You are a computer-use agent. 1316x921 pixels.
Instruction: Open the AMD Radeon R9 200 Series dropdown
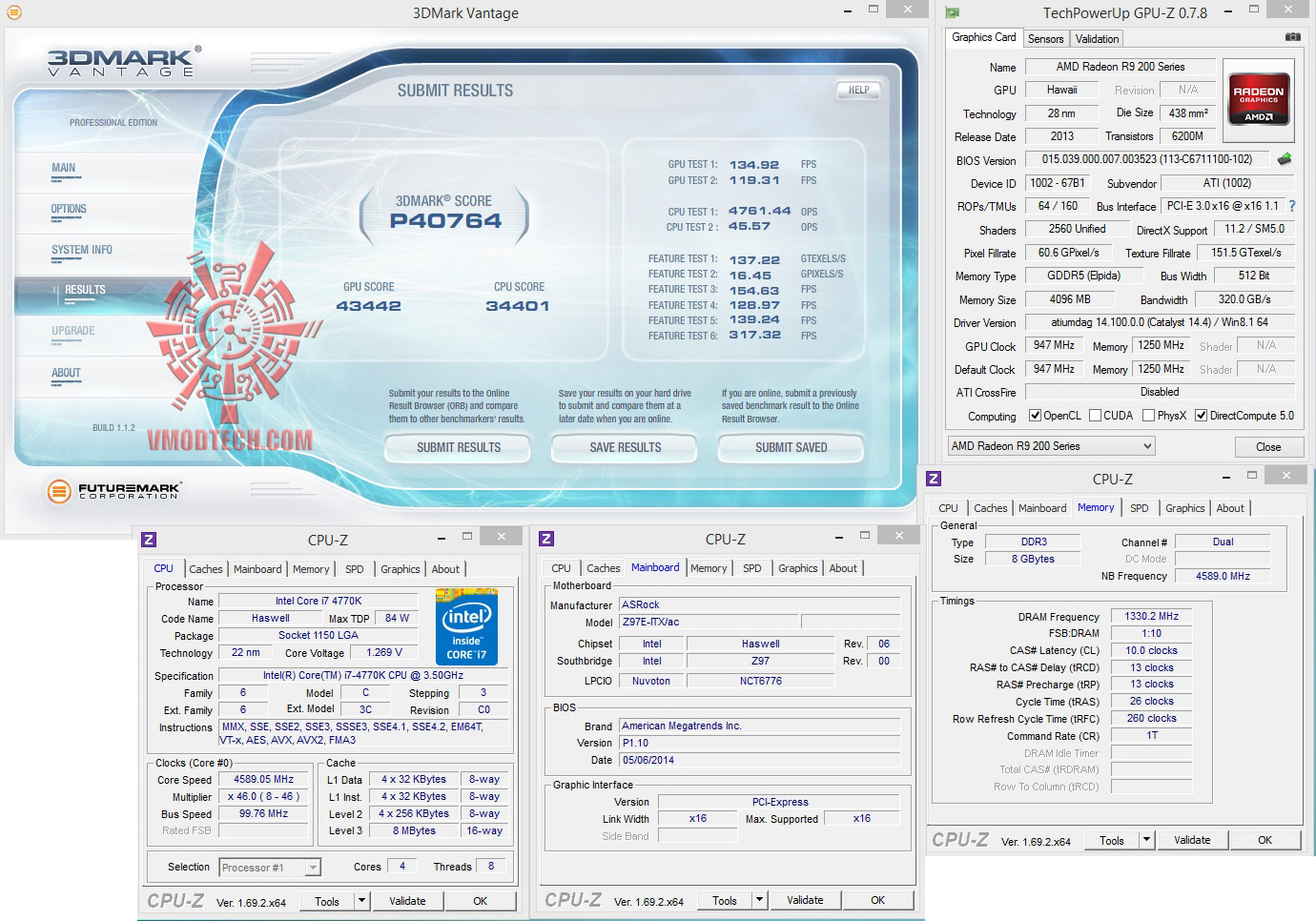point(1051,446)
